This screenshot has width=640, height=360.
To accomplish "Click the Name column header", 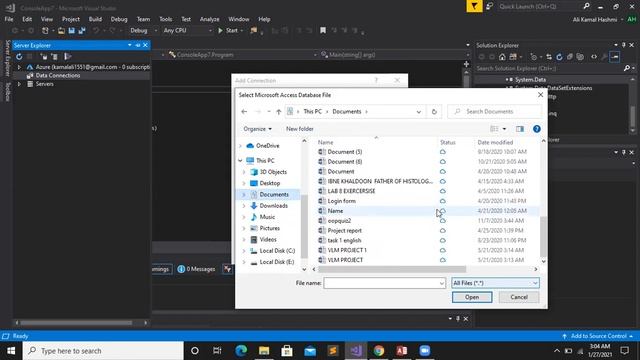I will click(x=325, y=142).
